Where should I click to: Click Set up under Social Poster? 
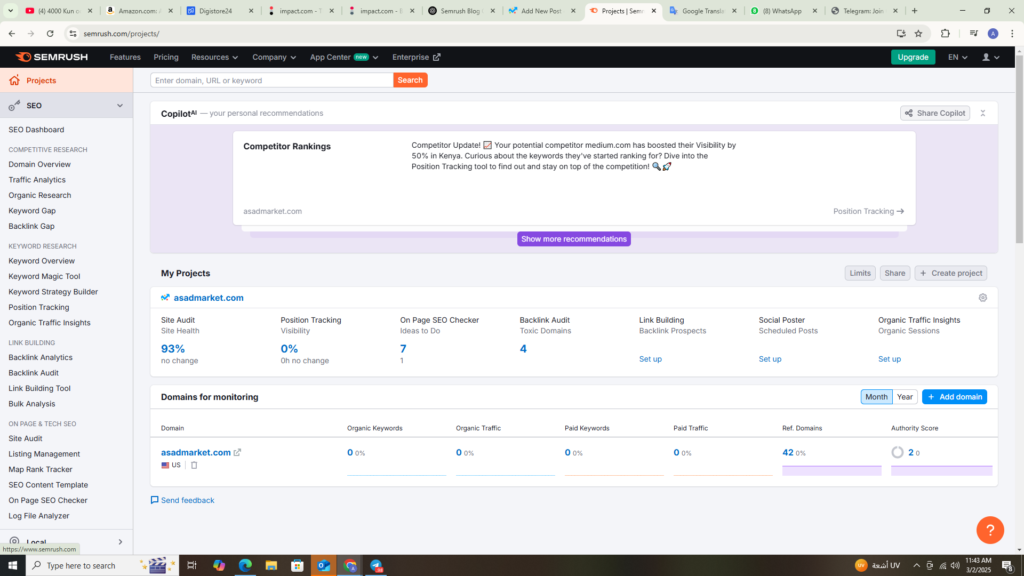pyautogui.click(x=769, y=359)
